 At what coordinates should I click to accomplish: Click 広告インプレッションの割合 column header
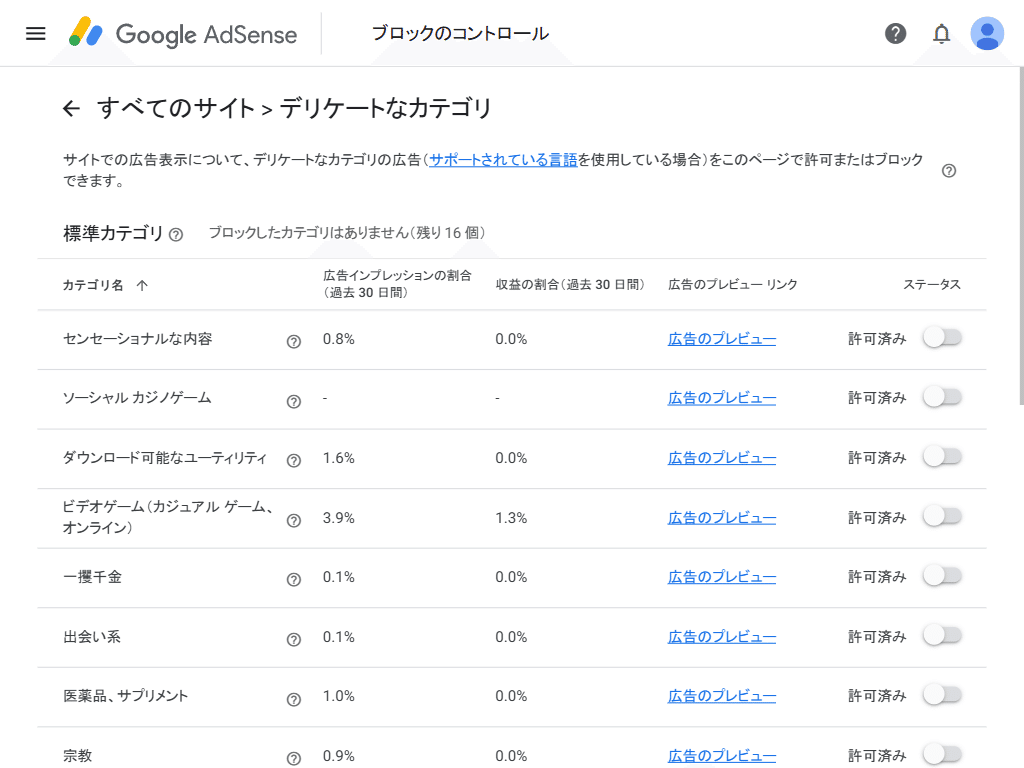pos(397,284)
